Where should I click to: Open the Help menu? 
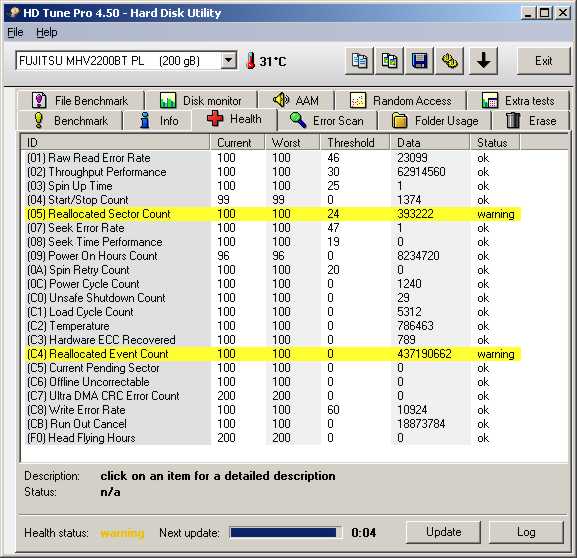[x=46, y=32]
